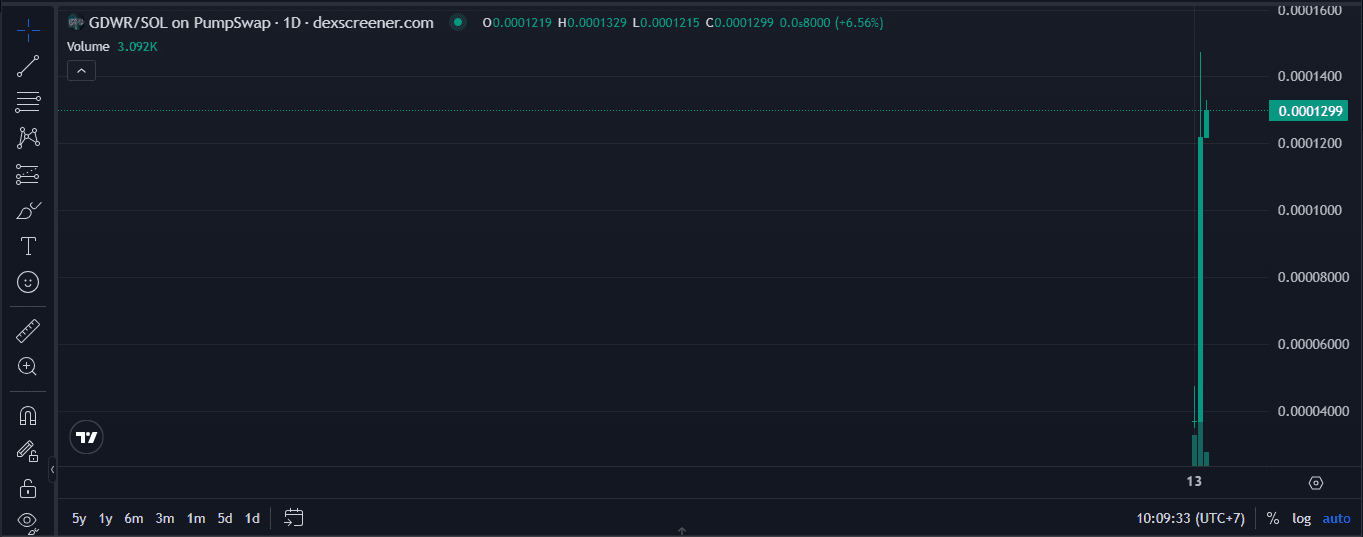The width and height of the screenshot is (1363, 537).
Task: Open chart settings gear icon
Action: (x=1316, y=483)
